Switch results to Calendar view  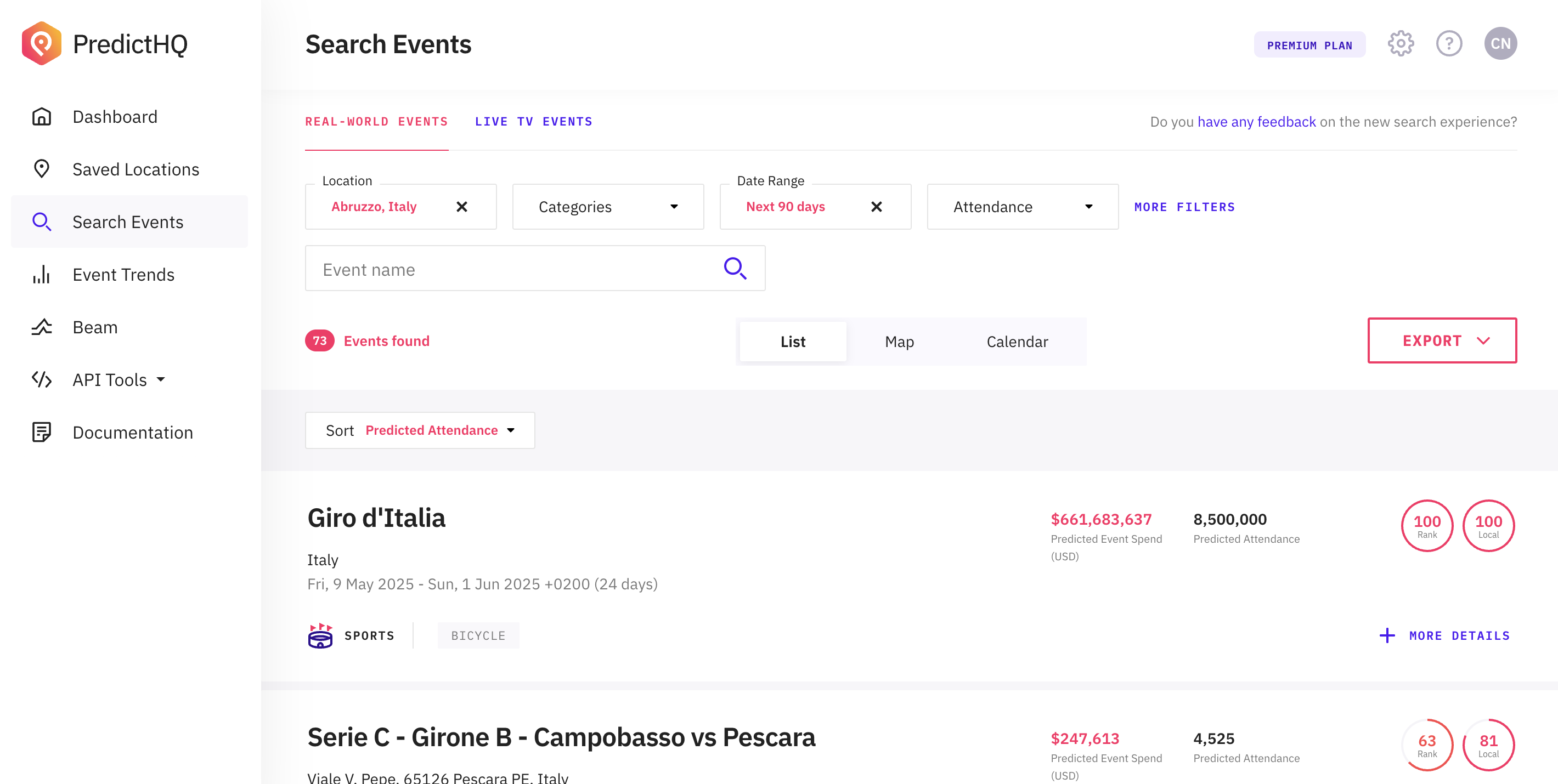[1017, 342]
